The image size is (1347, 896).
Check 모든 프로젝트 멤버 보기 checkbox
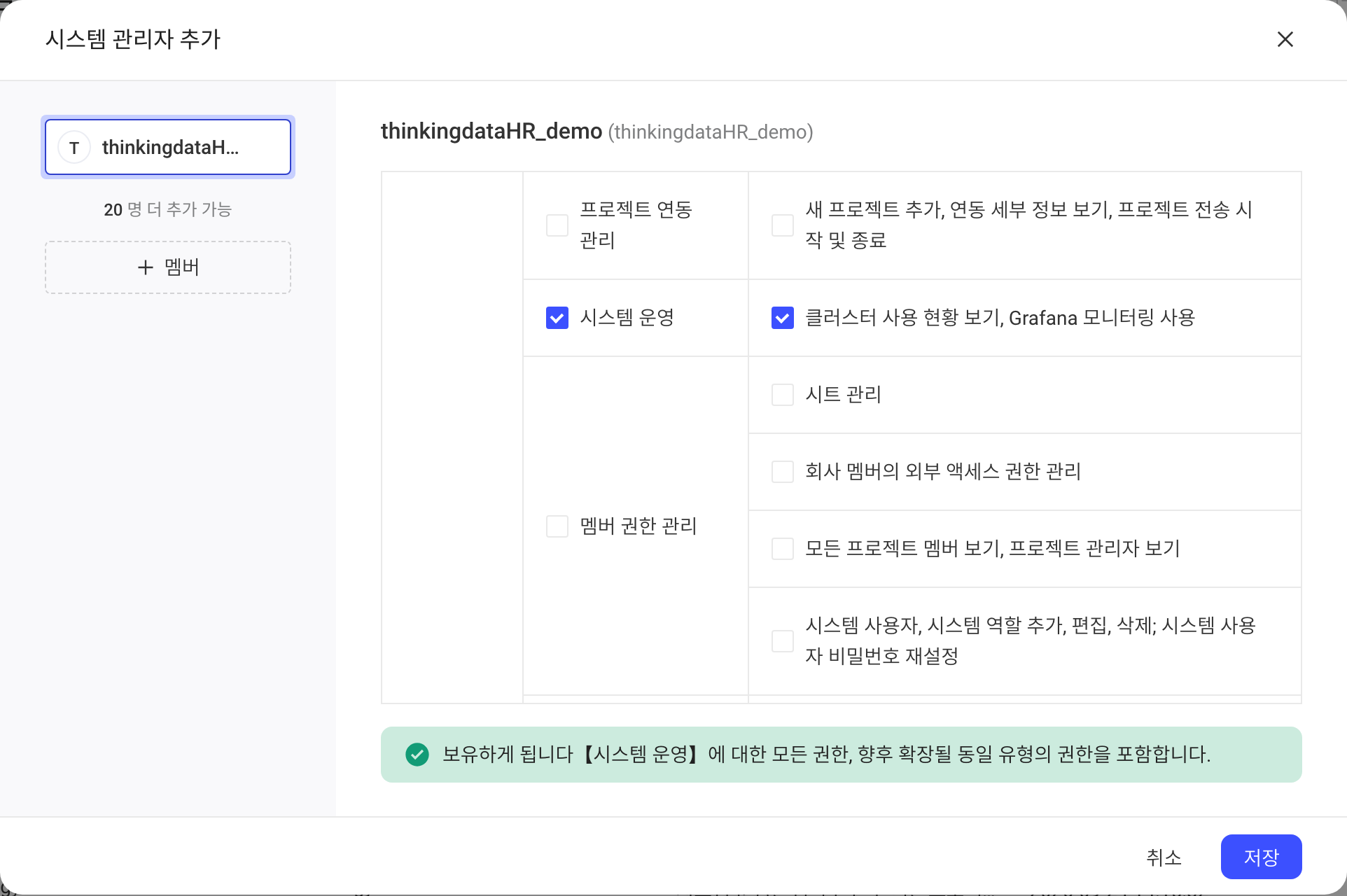[x=783, y=549]
